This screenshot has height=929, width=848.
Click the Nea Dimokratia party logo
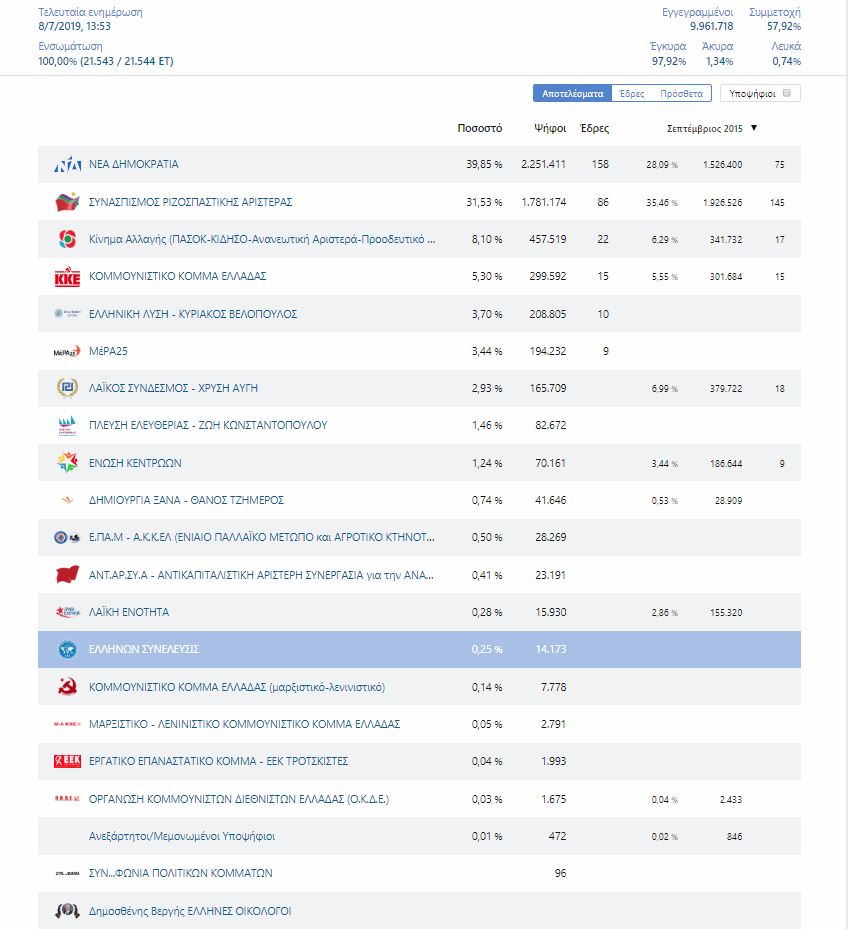pos(67,164)
